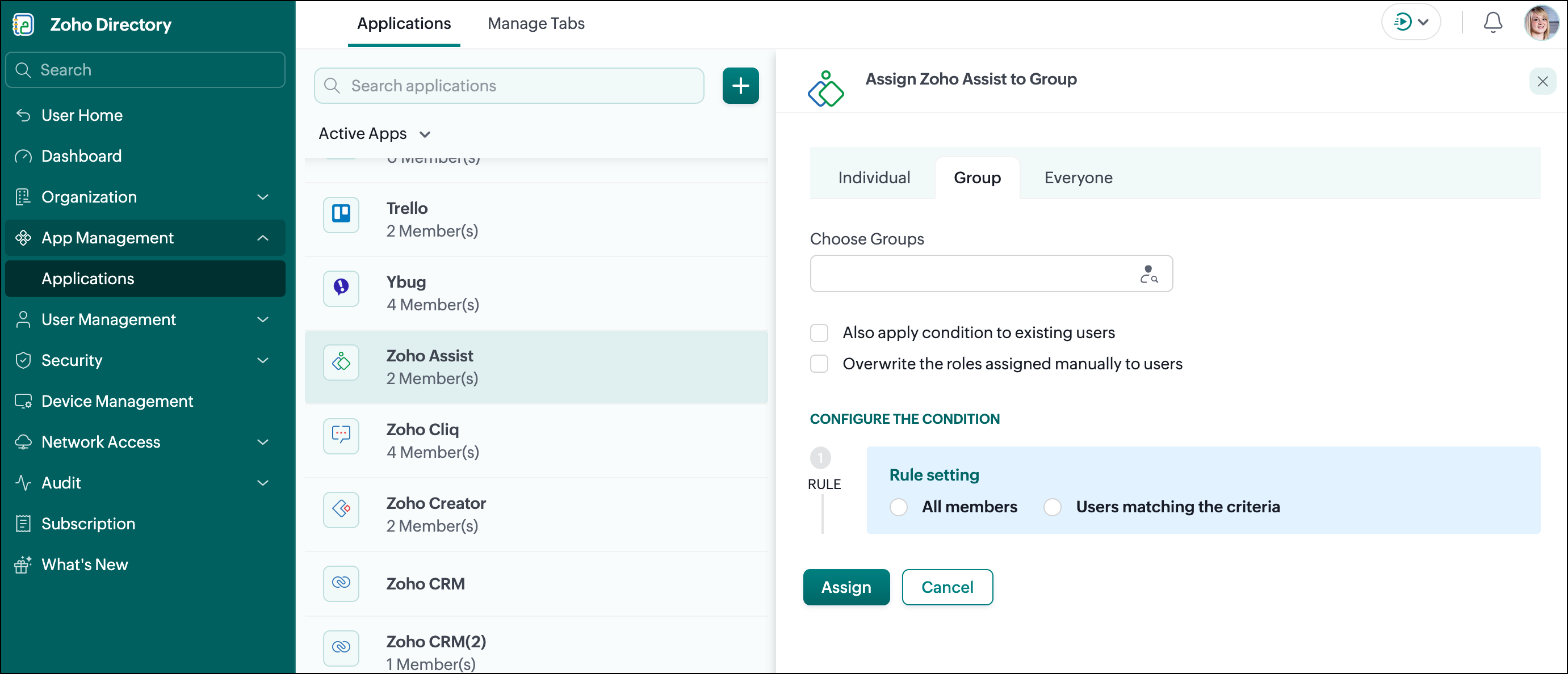Collapse the App Management chevron
The width and height of the screenshot is (1568, 674).
263,238
